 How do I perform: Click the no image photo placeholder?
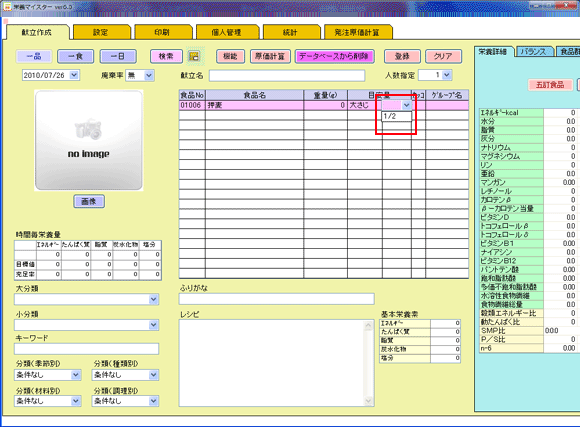pos(89,140)
